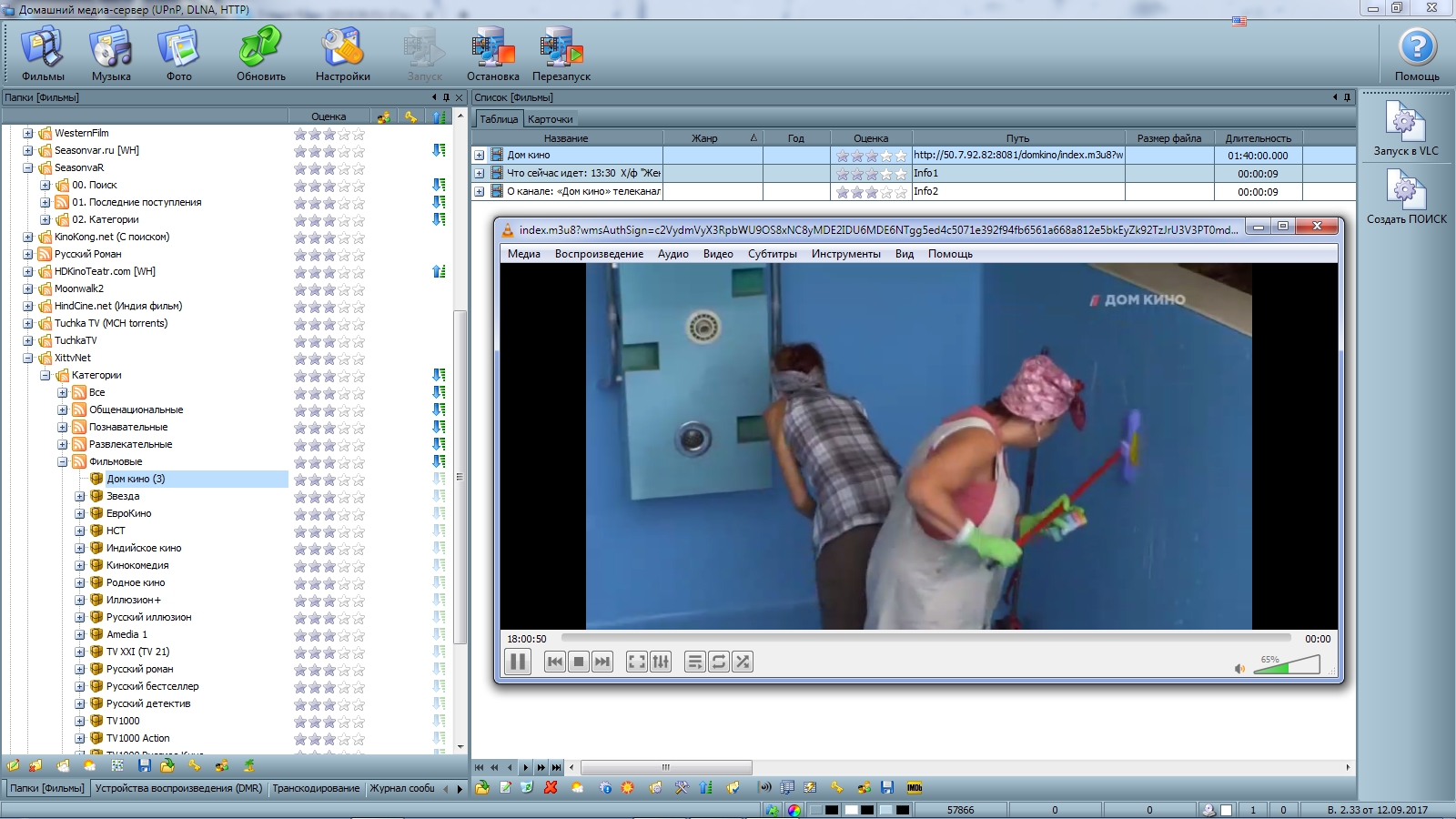Select the Фото (Photo) toolbar icon
The height and width of the screenshot is (819, 1456).
[178, 53]
